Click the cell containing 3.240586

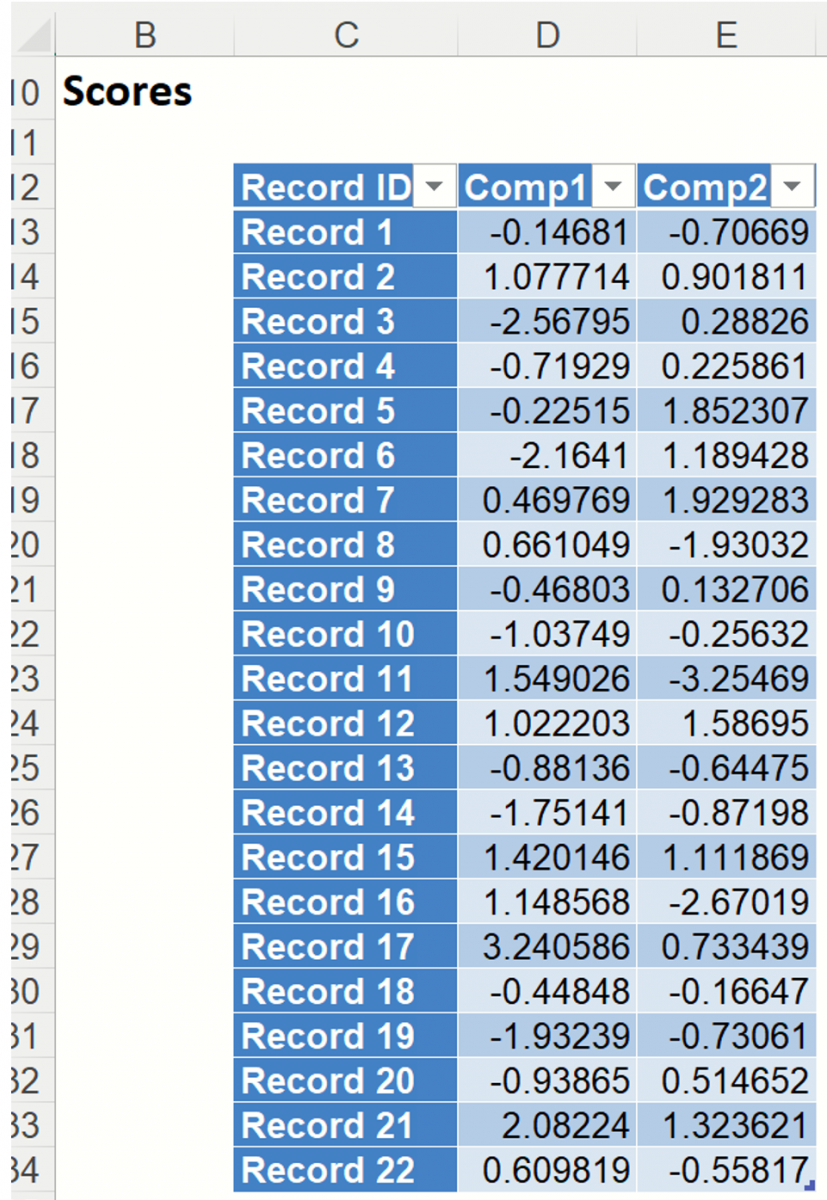(x=547, y=947)
